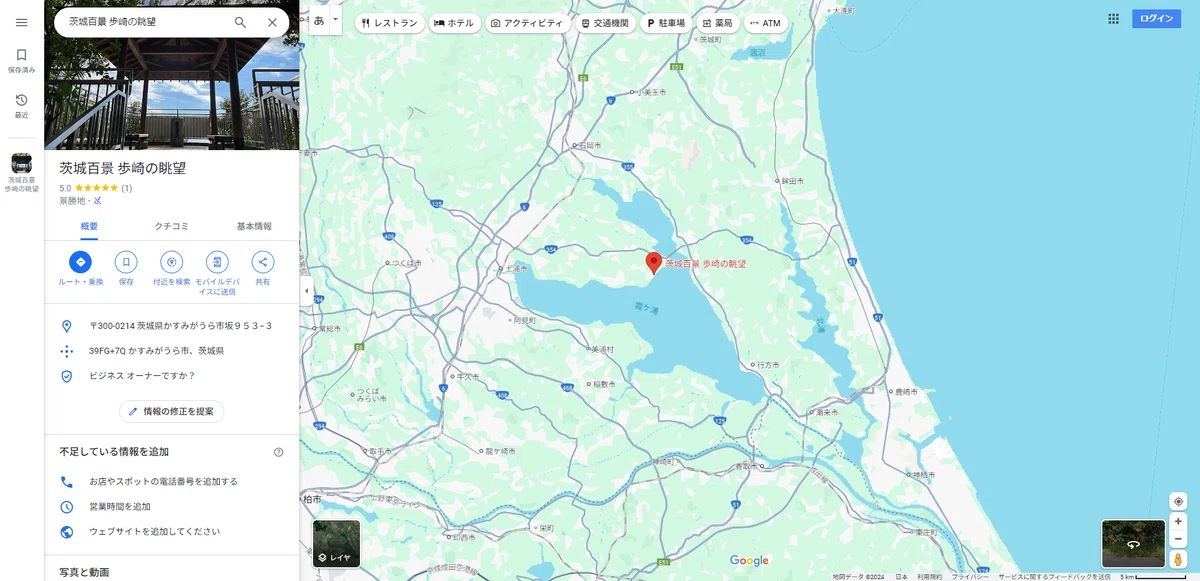This screenshot has width=1200, height=581.
Task: Filter by アクティビティ chip
Action: click(527, 23)
